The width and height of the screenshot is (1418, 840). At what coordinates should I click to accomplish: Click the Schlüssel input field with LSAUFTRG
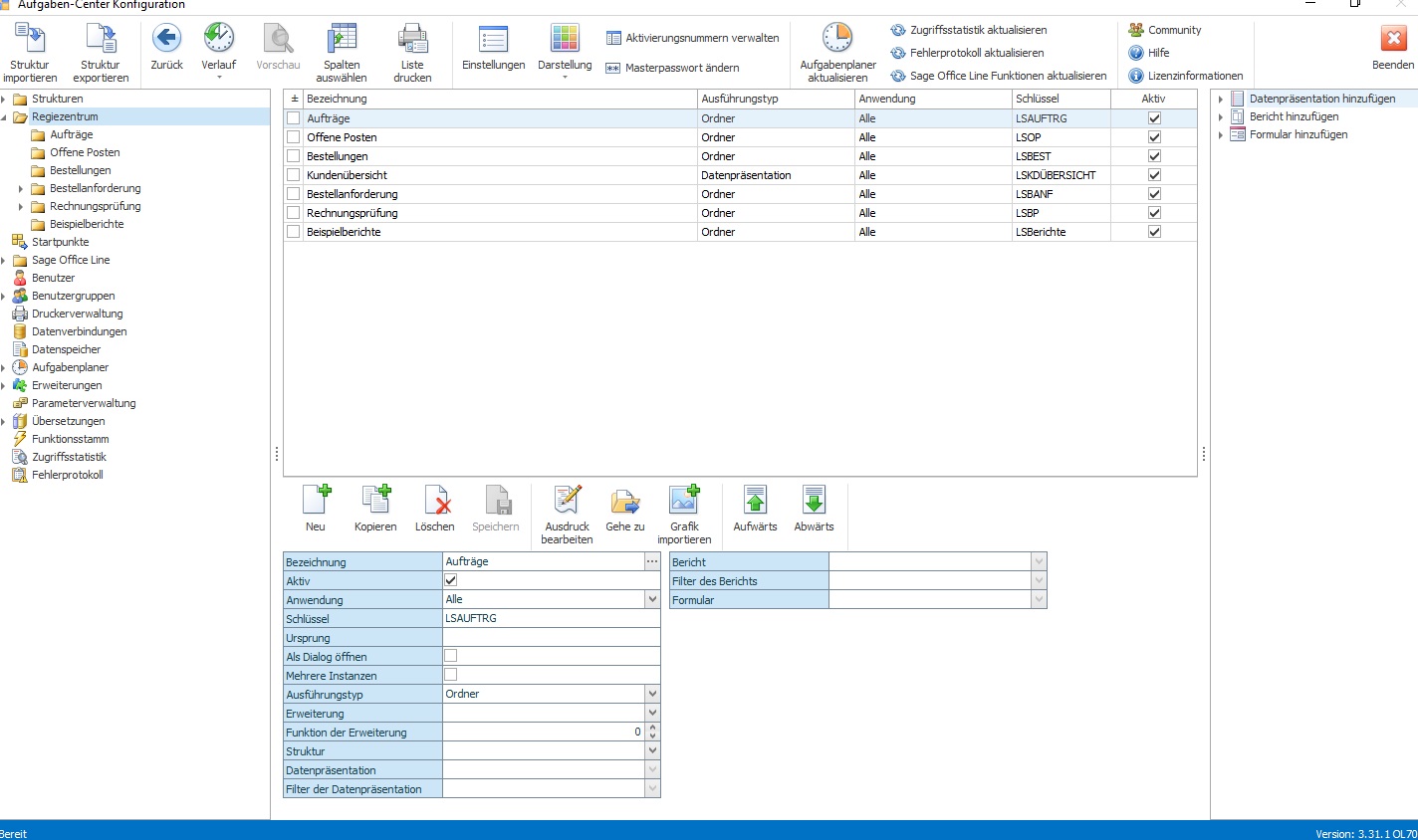tap(552, 618)
